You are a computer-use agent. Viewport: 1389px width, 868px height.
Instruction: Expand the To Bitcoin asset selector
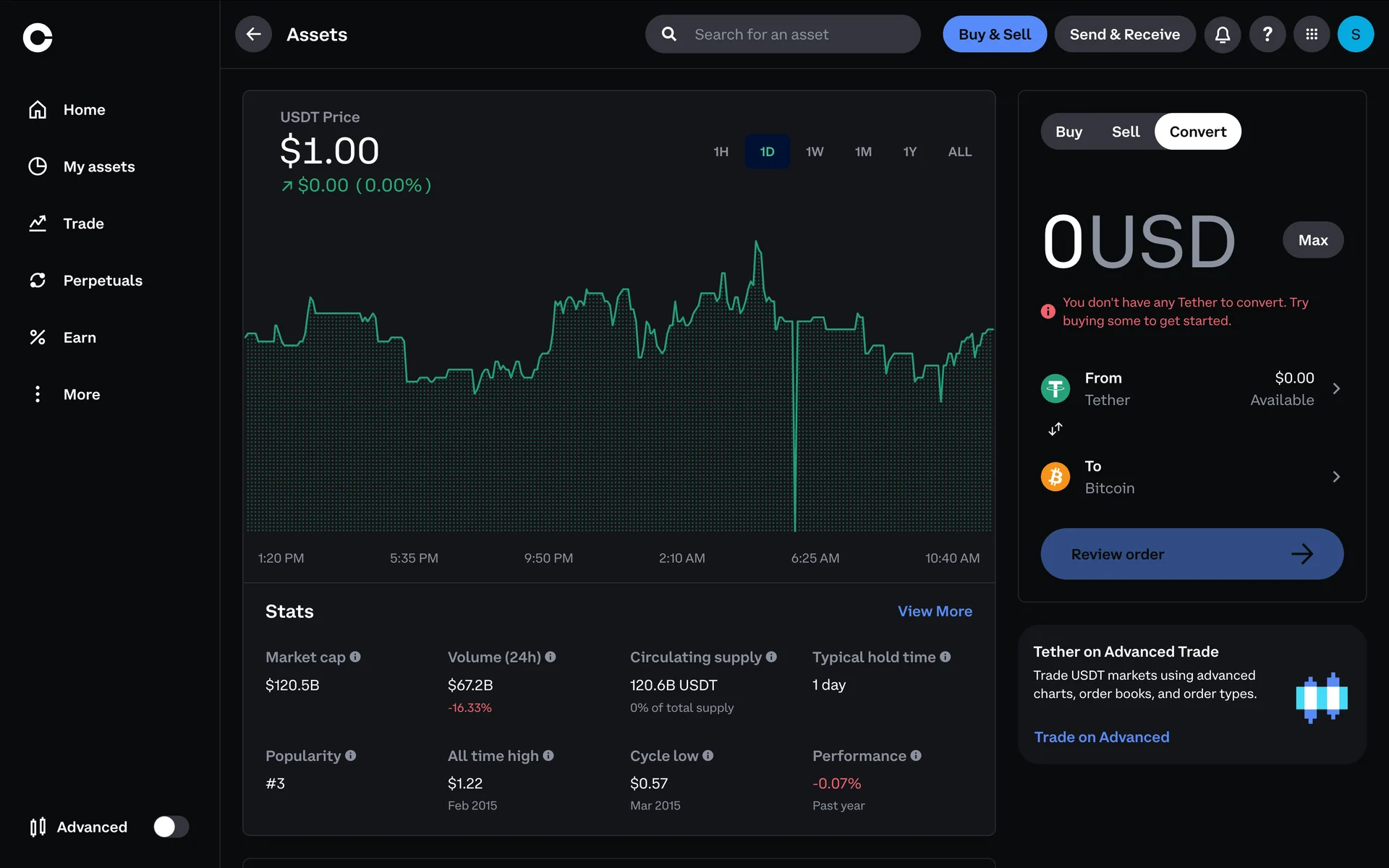click(x=1192, y=477)
